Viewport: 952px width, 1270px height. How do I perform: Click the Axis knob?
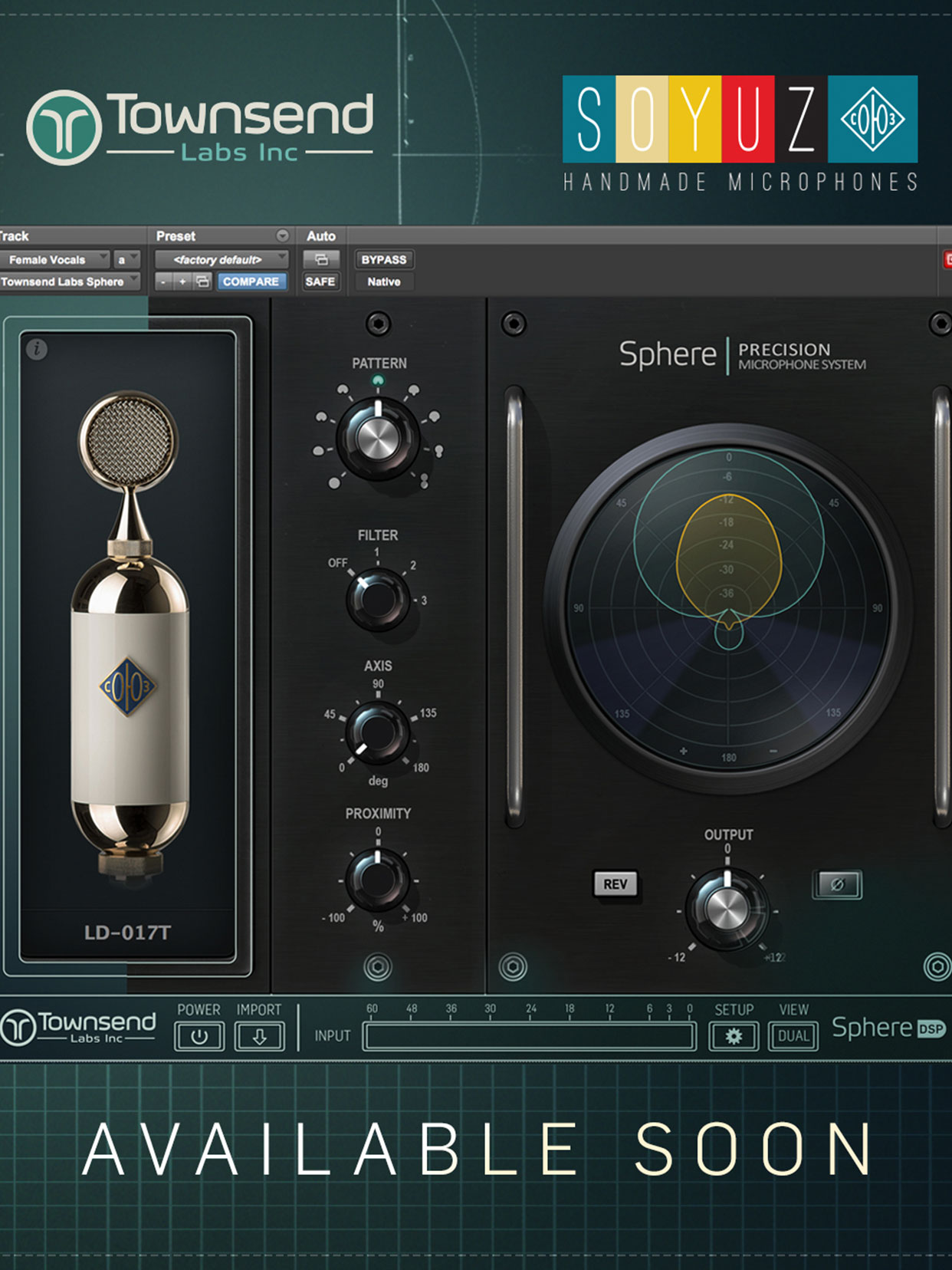377,732
